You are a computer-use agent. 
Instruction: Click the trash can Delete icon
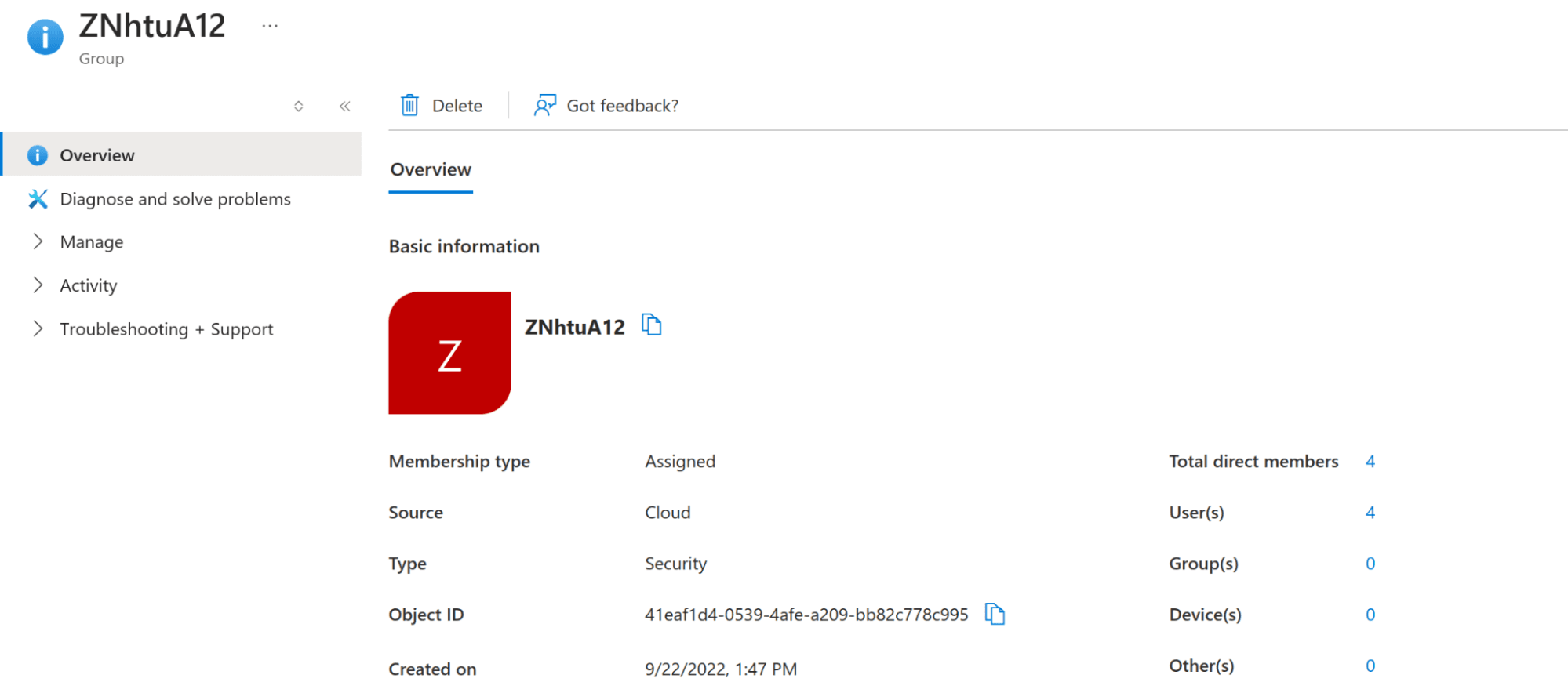pos(409,105)
